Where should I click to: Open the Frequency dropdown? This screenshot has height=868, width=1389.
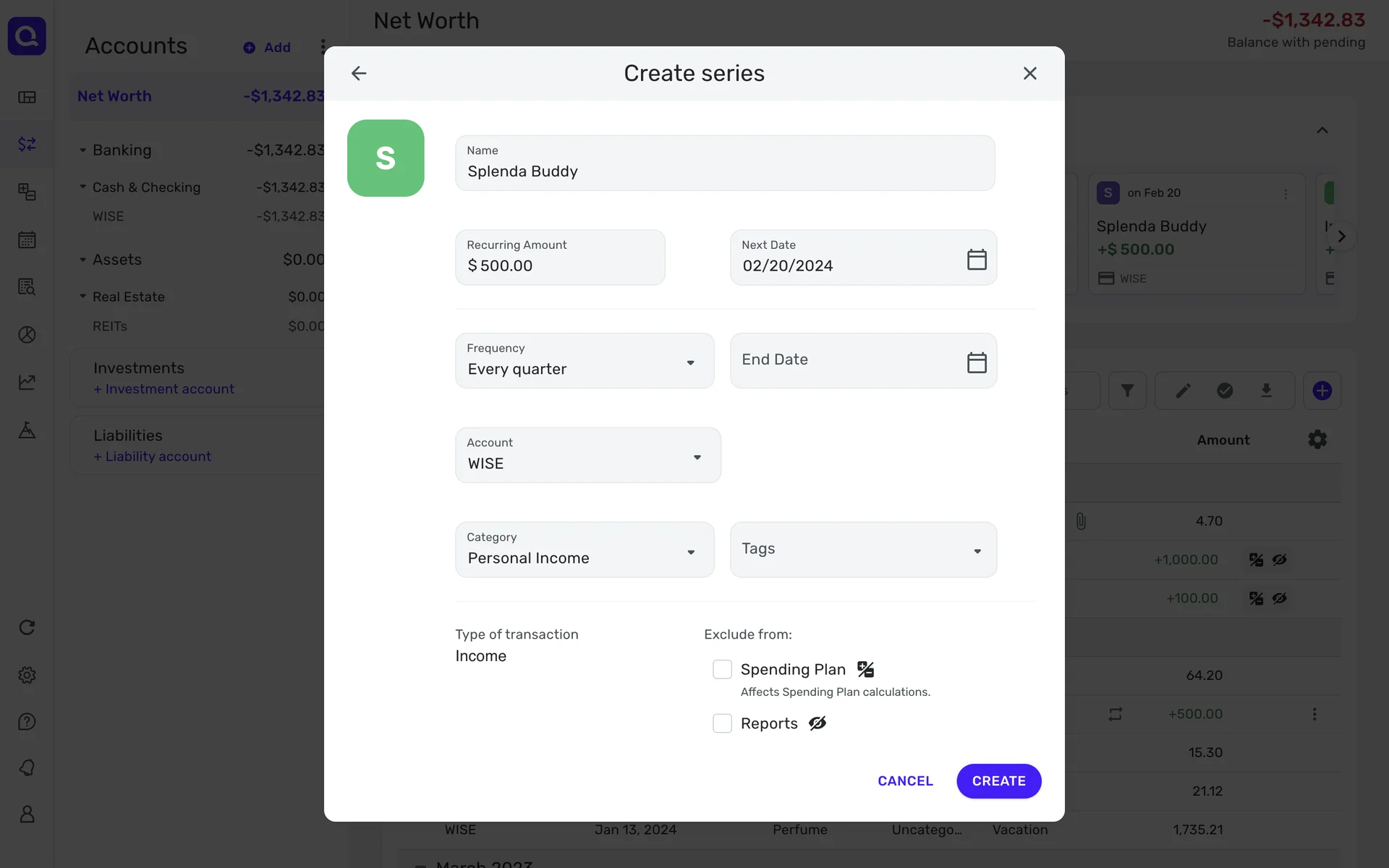tap(585, 361)
